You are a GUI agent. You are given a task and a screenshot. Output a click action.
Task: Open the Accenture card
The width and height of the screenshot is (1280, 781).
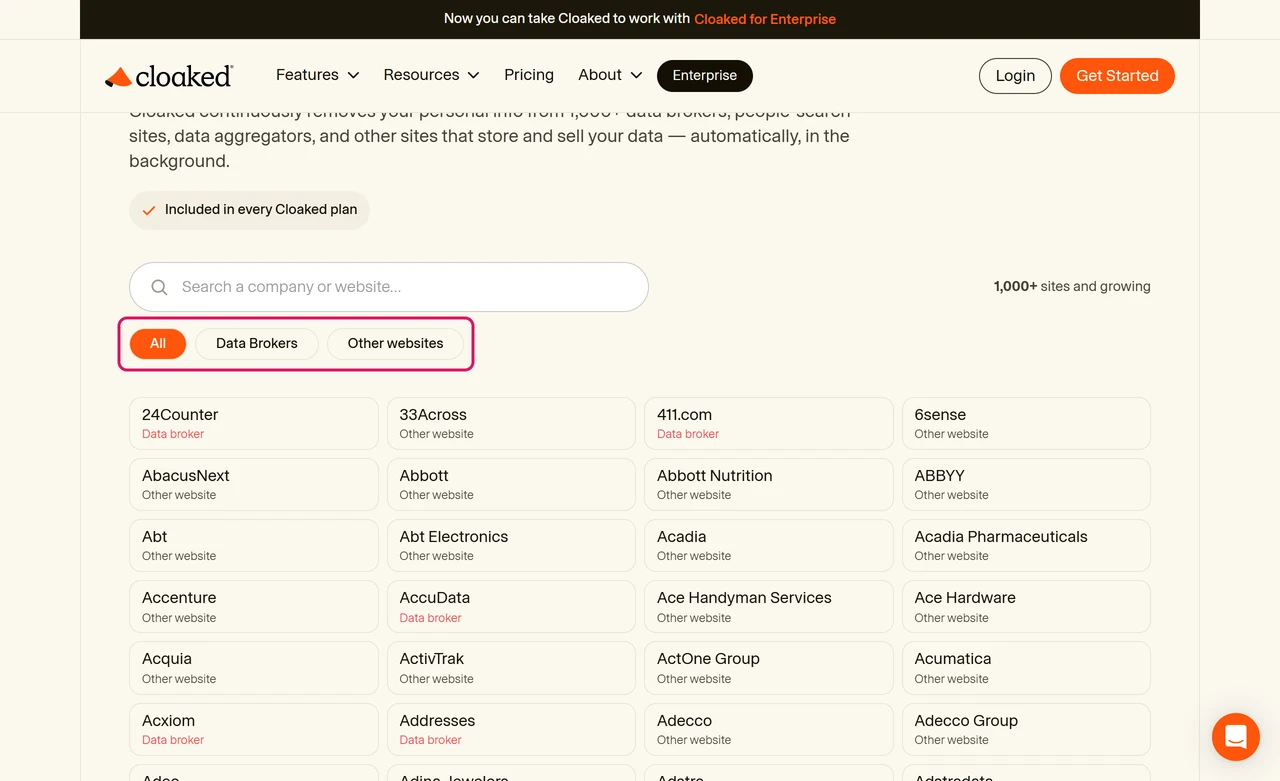(x=254, y=606)
